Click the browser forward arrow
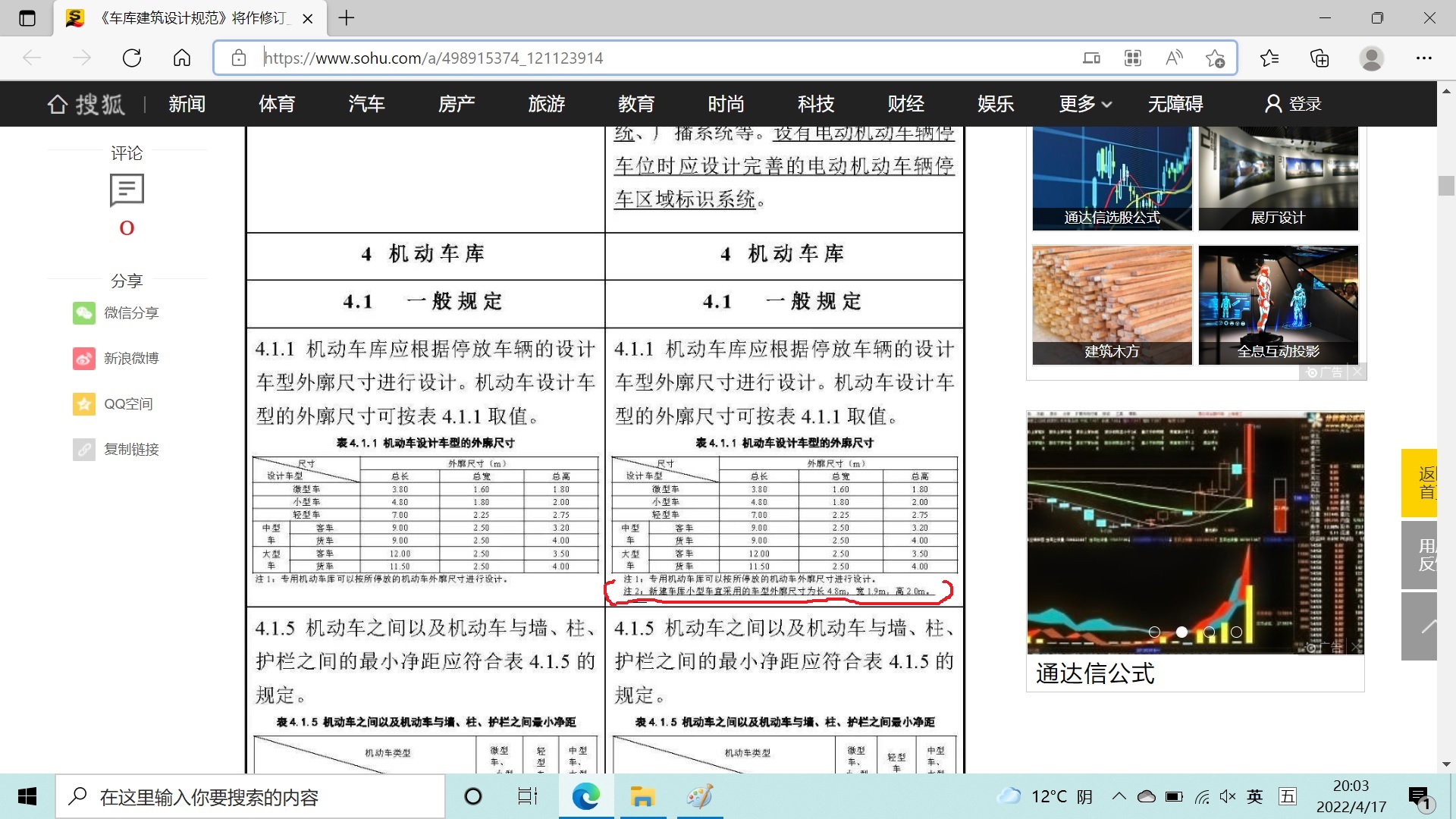 82,58
